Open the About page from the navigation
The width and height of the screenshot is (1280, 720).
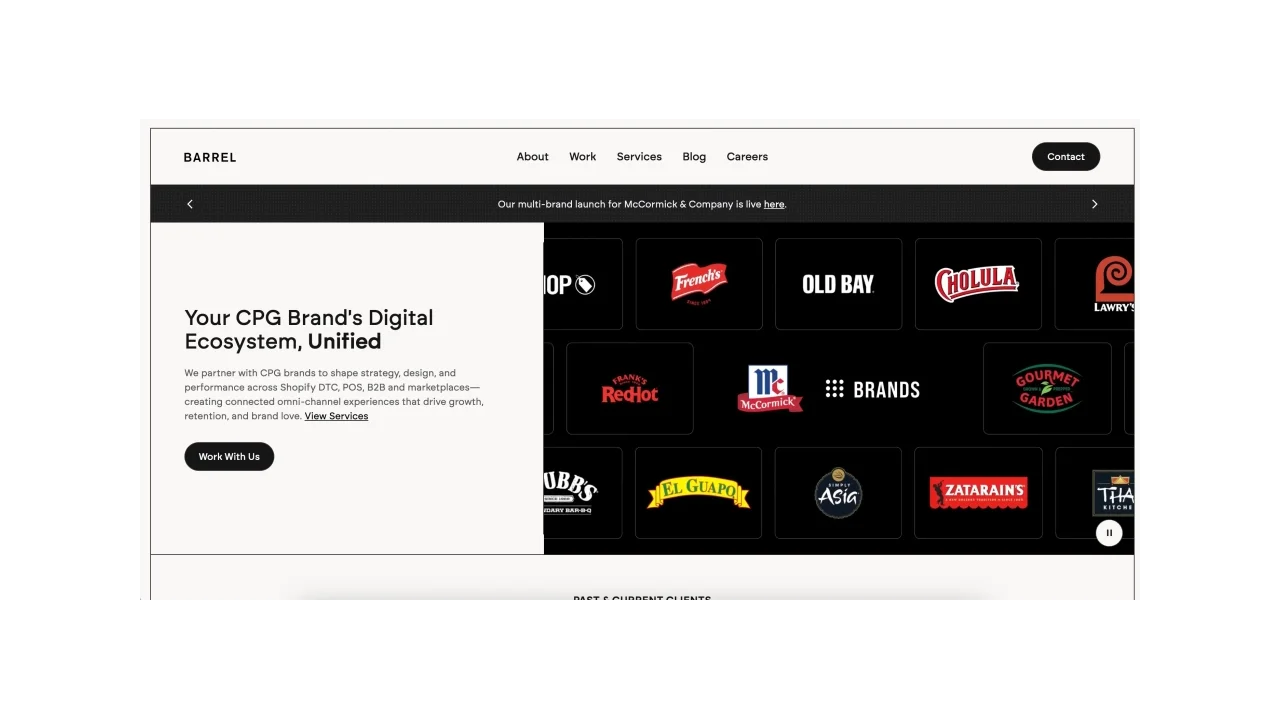click(x=532, y=156)
